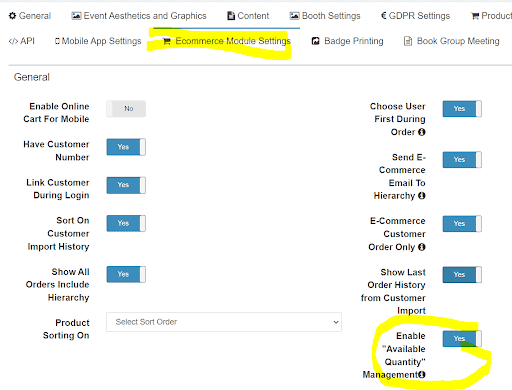Image resolution: width=512 pixels, height=390 pixels.
Task: Disable Enable Available Quantity Management toggle
Action: [462, 339]
